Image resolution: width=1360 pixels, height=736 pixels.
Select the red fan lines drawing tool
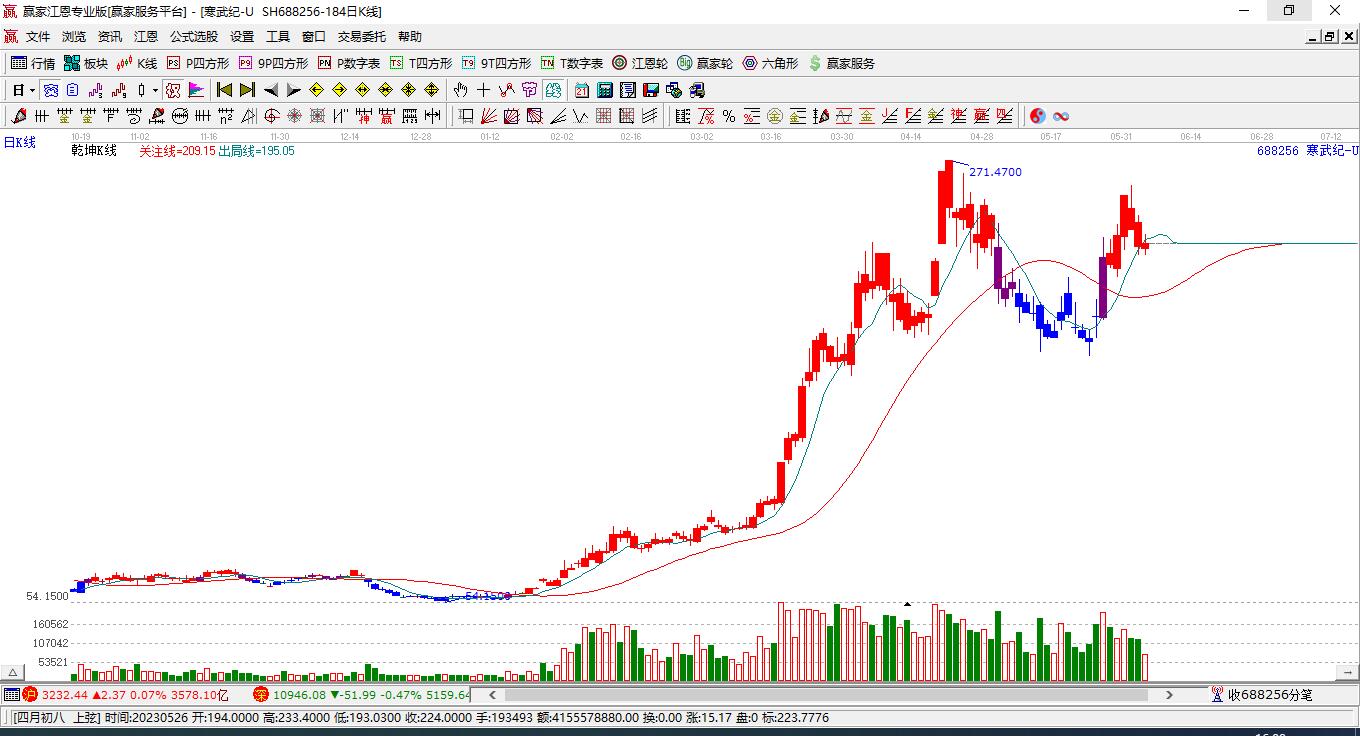click(x=489, y=116)
